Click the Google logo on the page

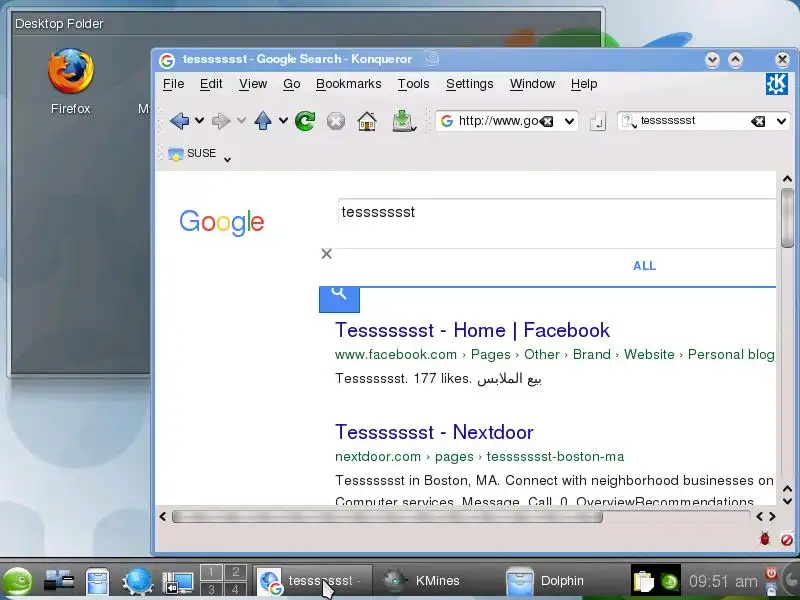[221, 223]
